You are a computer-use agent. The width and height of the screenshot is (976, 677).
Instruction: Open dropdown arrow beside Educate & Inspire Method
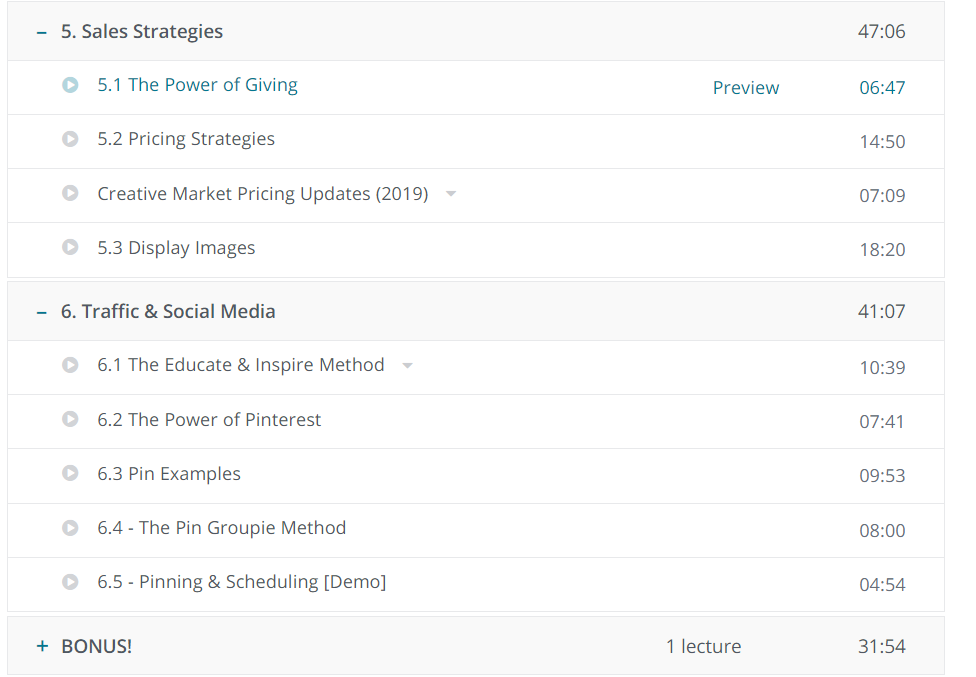[x=407, y=366]
